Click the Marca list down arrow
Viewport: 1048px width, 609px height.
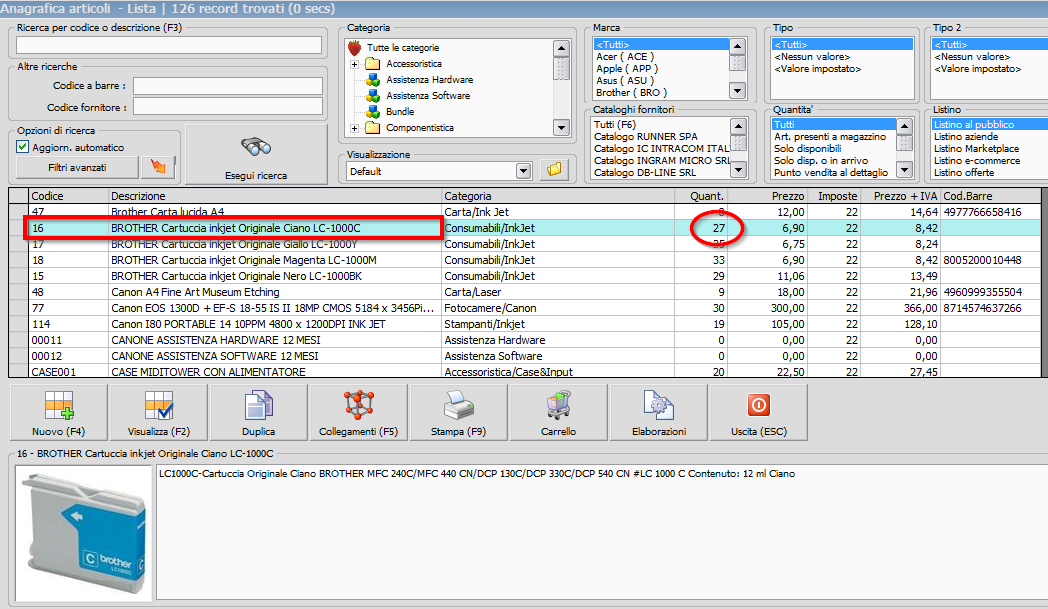coord(737,90)
